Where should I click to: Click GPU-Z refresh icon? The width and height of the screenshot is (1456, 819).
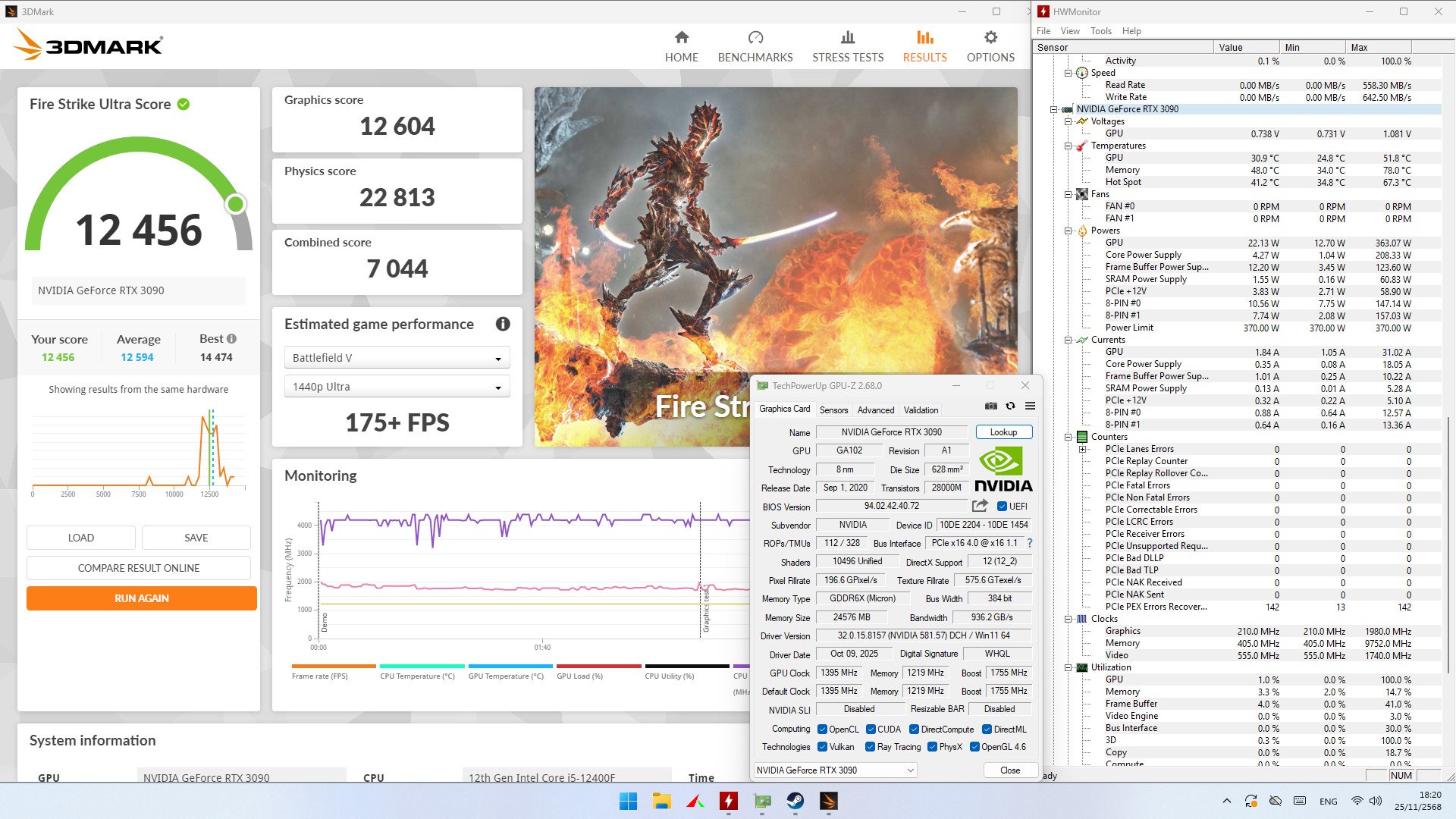pyautogui.click(x=1010, y=406)
